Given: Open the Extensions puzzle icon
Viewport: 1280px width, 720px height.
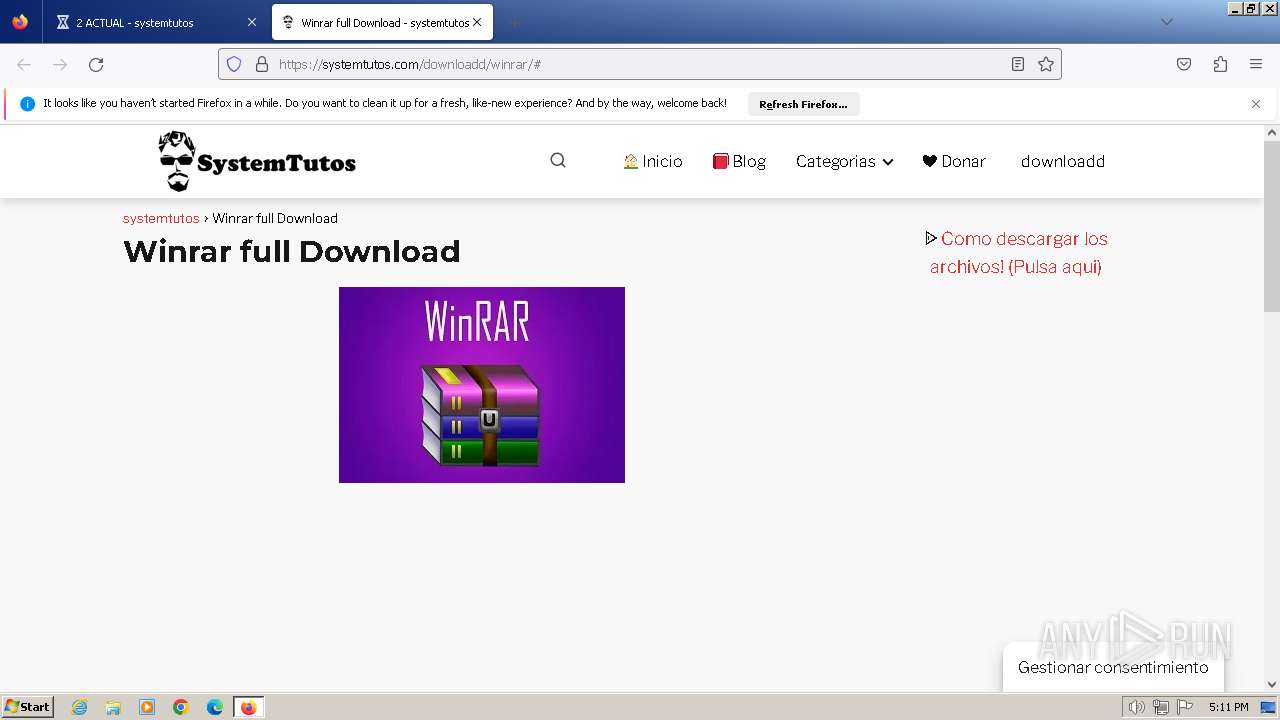Looking at the screenshot, I should 1220,64.
